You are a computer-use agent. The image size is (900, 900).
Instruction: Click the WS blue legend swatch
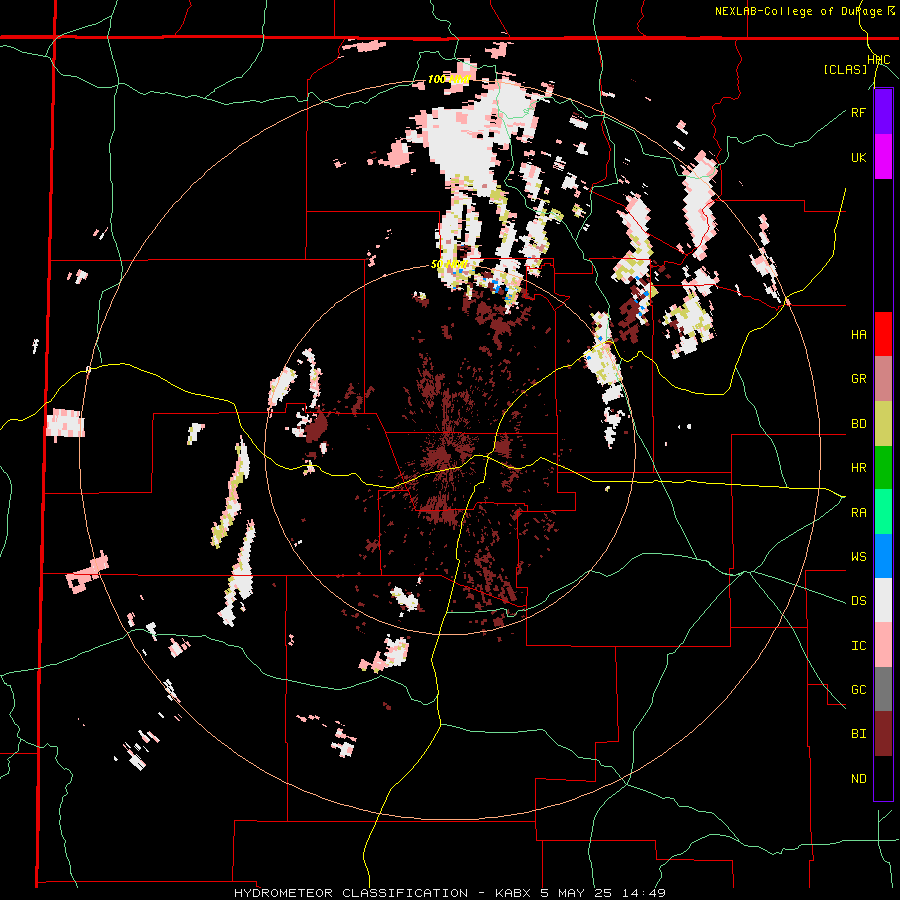(883, 556)
